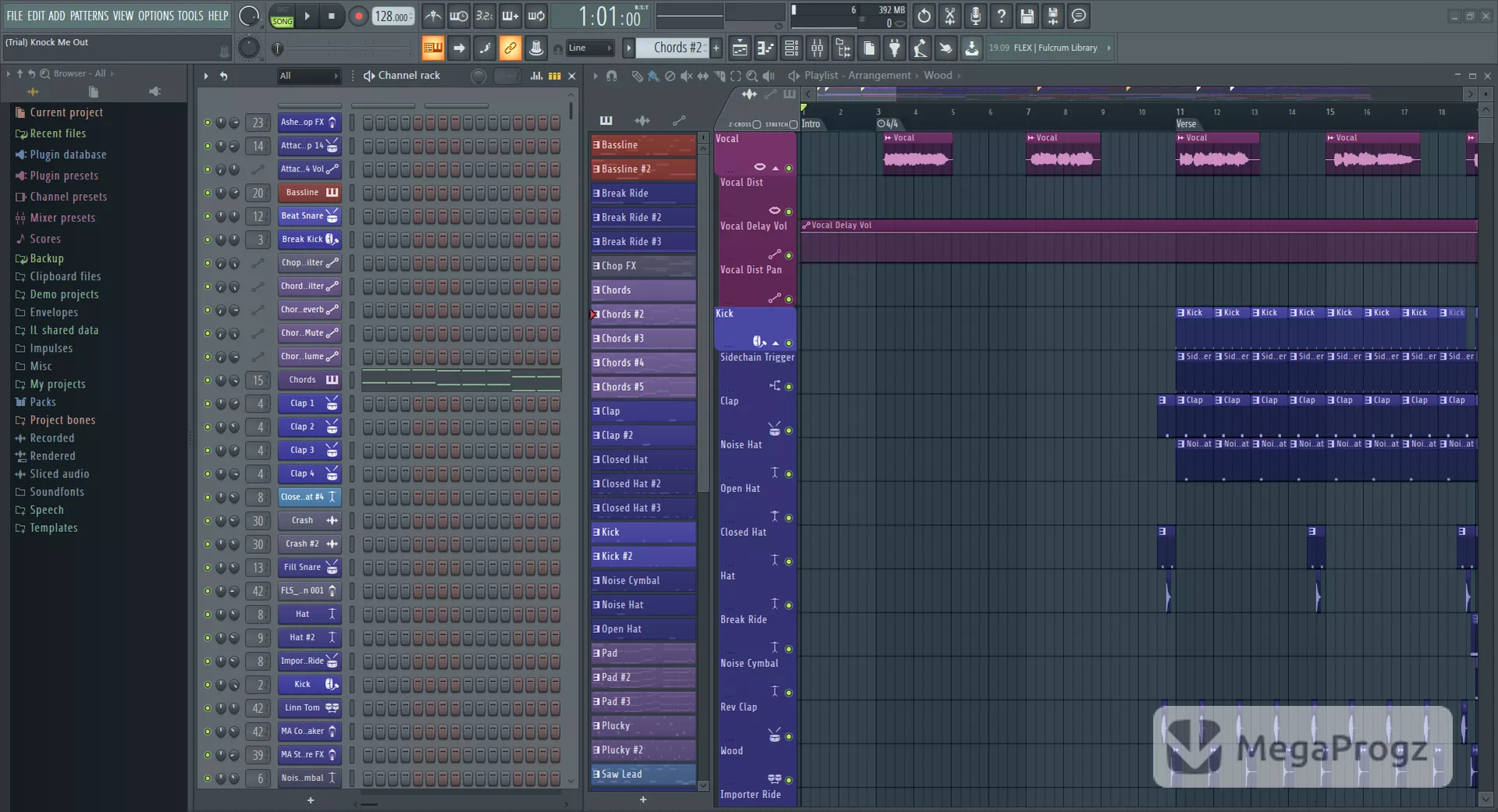Open the channel rack All filter dropdown

(309, 76)
